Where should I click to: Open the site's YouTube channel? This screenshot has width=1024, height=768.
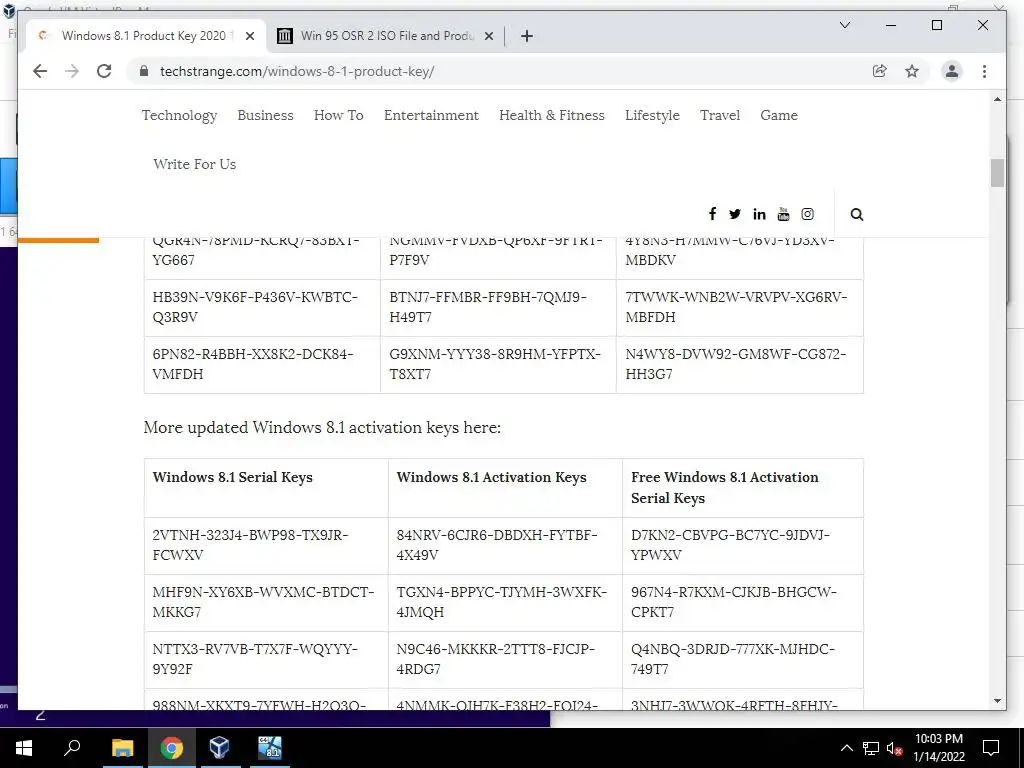[x=783, y=214]
